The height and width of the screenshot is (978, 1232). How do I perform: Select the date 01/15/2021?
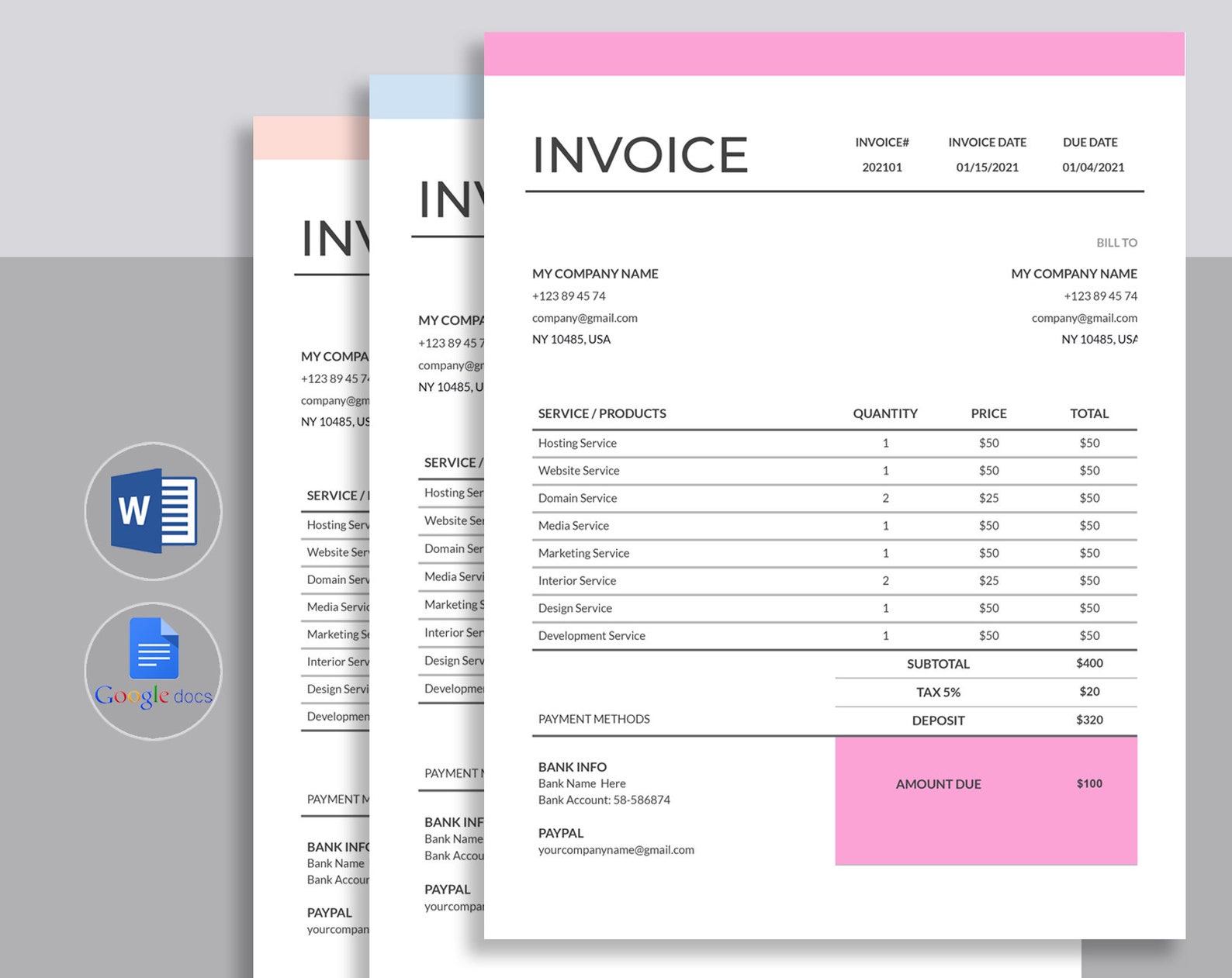click(x=987, y=168)
